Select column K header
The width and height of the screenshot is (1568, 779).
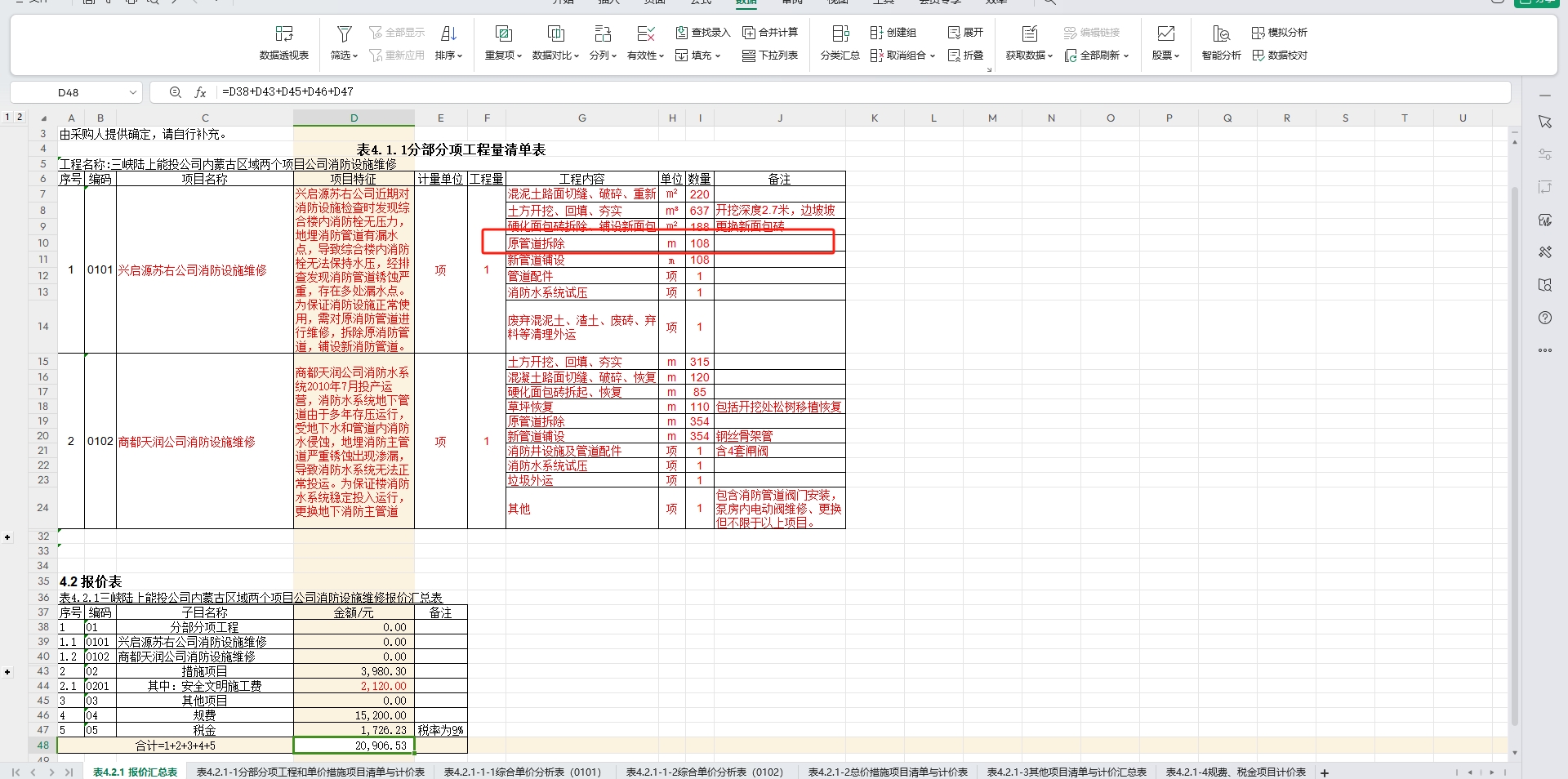[875, 118]
